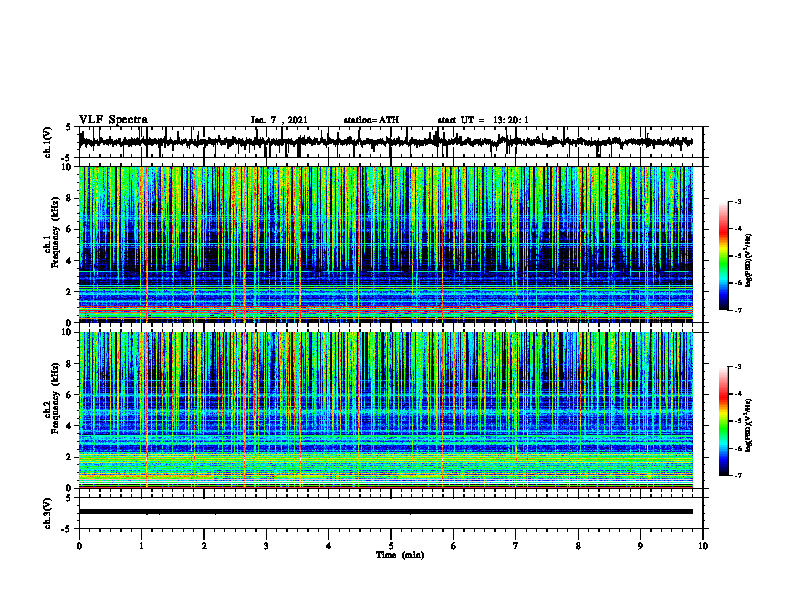Click the "station=ATH" label
The image size is (792, 612).
coord(371,120)
